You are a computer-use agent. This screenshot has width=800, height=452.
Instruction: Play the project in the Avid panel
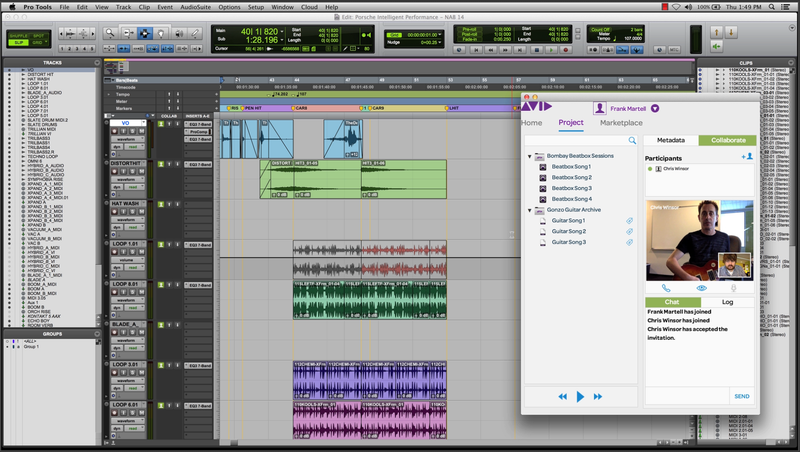(x=580, y=396)
